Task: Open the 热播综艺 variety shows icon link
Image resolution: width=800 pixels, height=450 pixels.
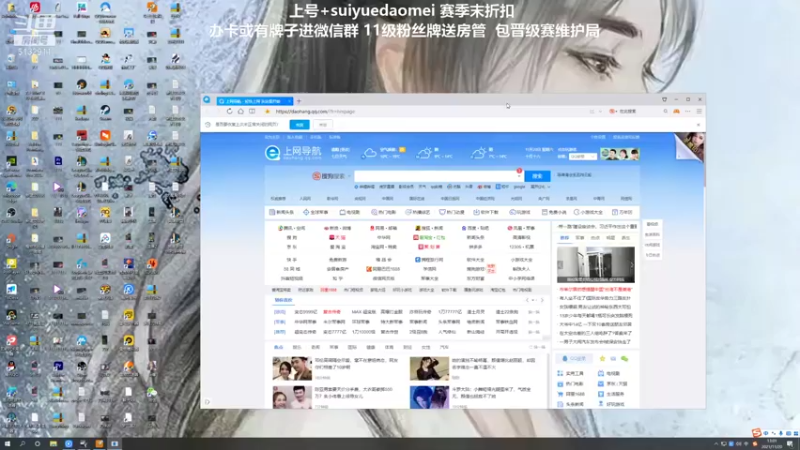Action: (x=417, y=212)
